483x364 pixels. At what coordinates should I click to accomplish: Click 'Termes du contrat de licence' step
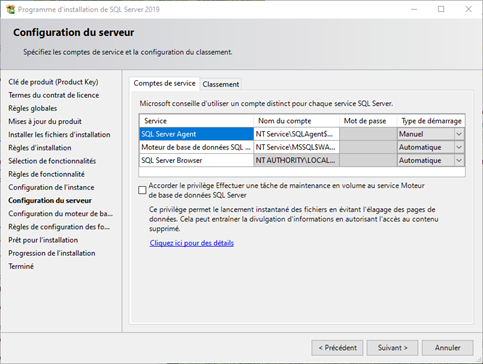point(54,95)
